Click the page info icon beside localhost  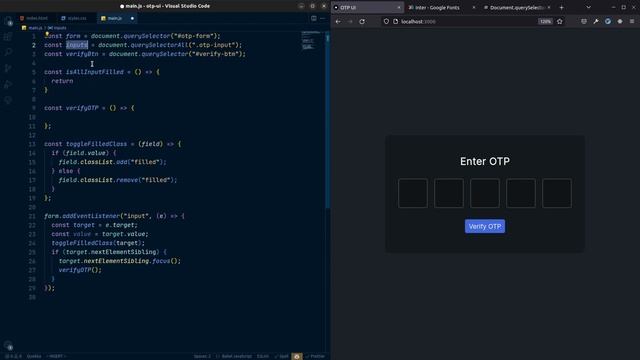(x=396, y=22)
